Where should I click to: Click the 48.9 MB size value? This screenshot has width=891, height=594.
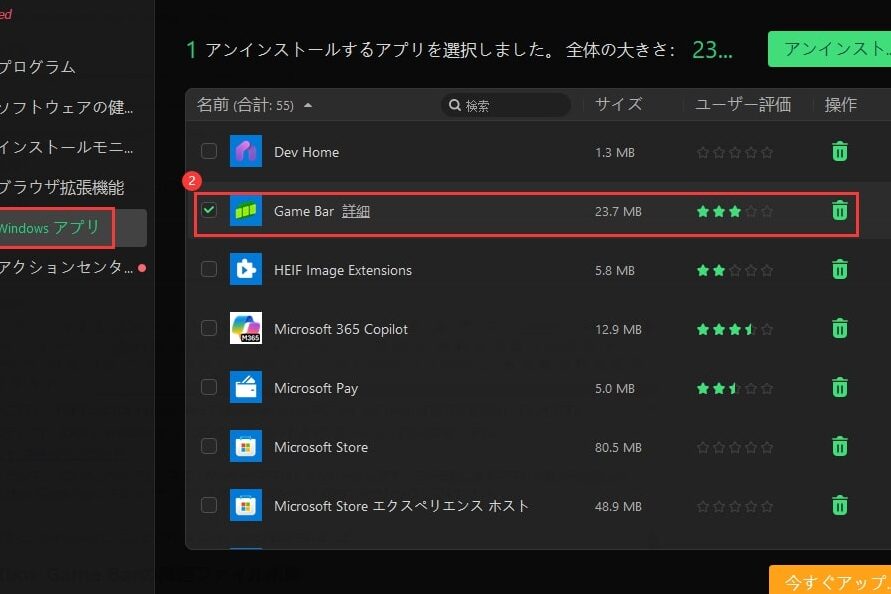(x=618, y=506)
